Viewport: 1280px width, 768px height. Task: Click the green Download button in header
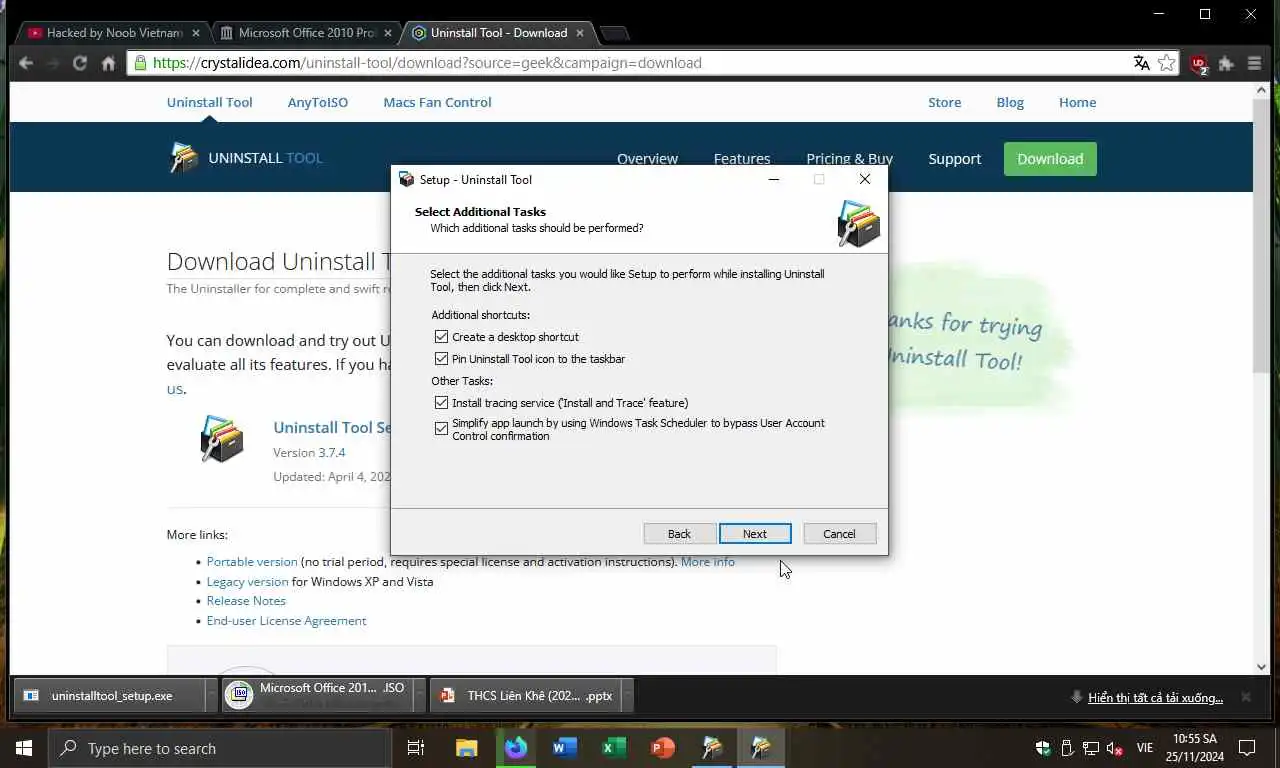[1050, 159]
